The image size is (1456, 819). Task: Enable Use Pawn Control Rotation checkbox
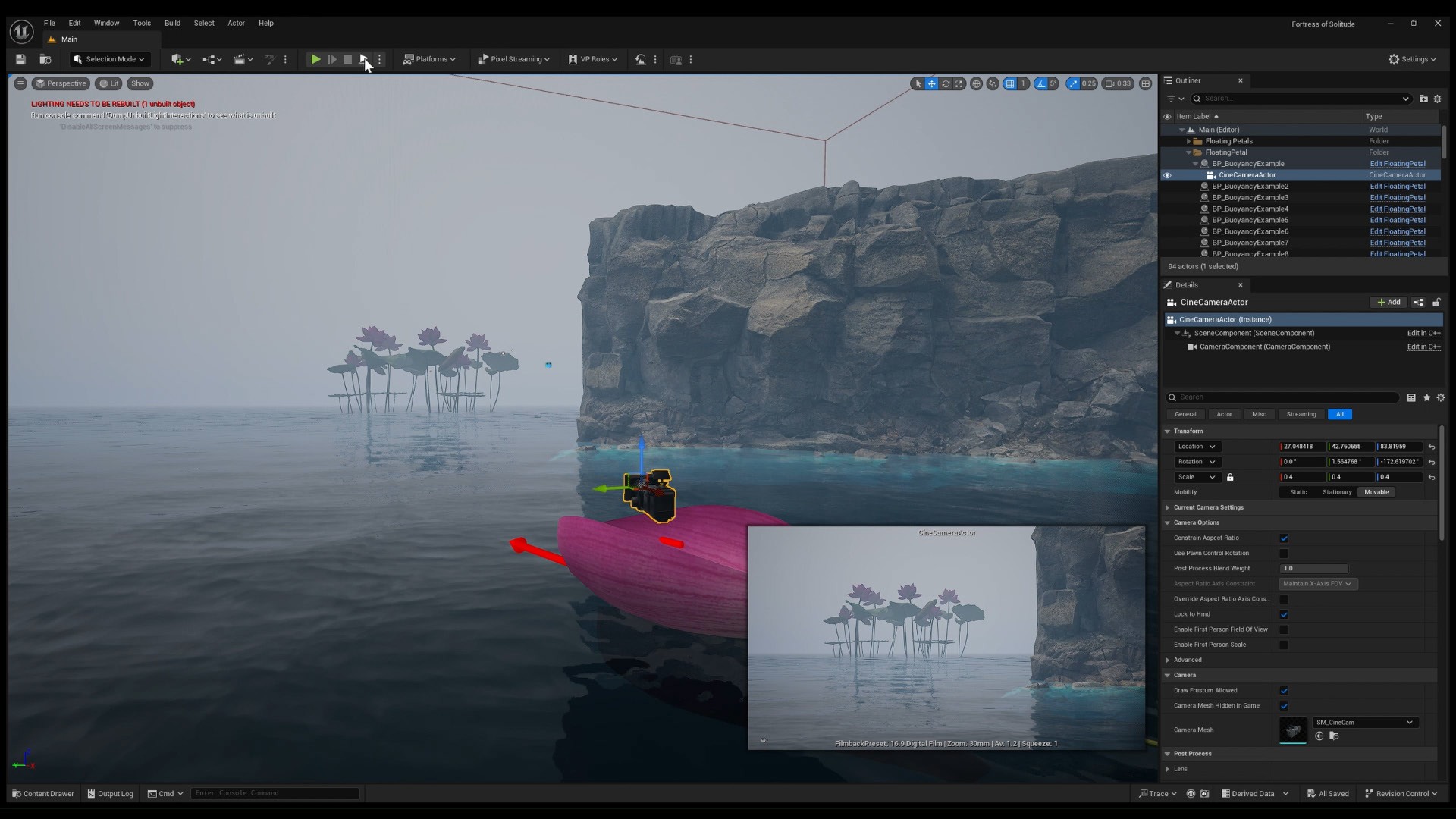(x=1284, y=554)
